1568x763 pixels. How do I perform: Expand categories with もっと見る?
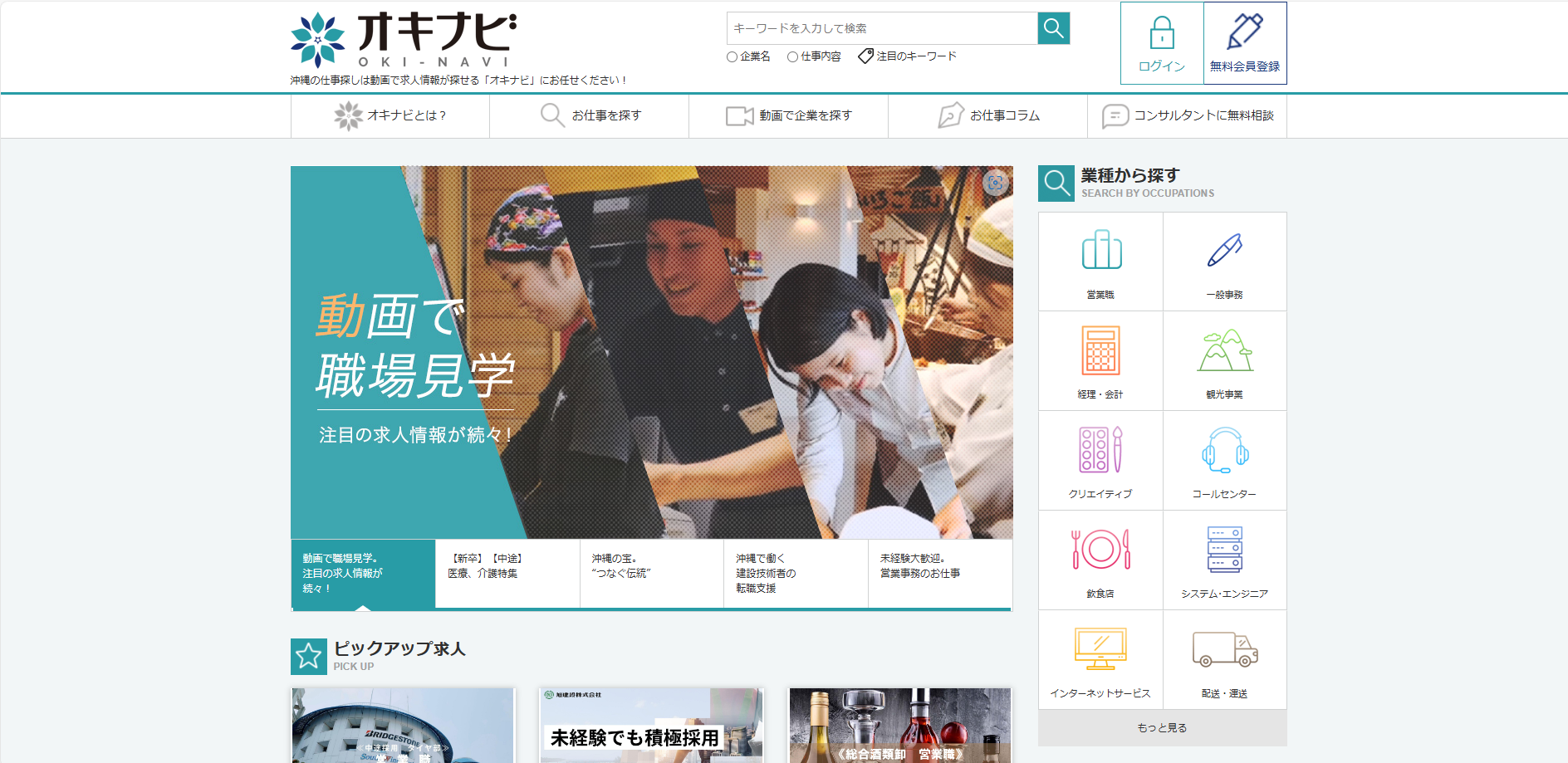pyautogui.click(x=1162, y=728)
